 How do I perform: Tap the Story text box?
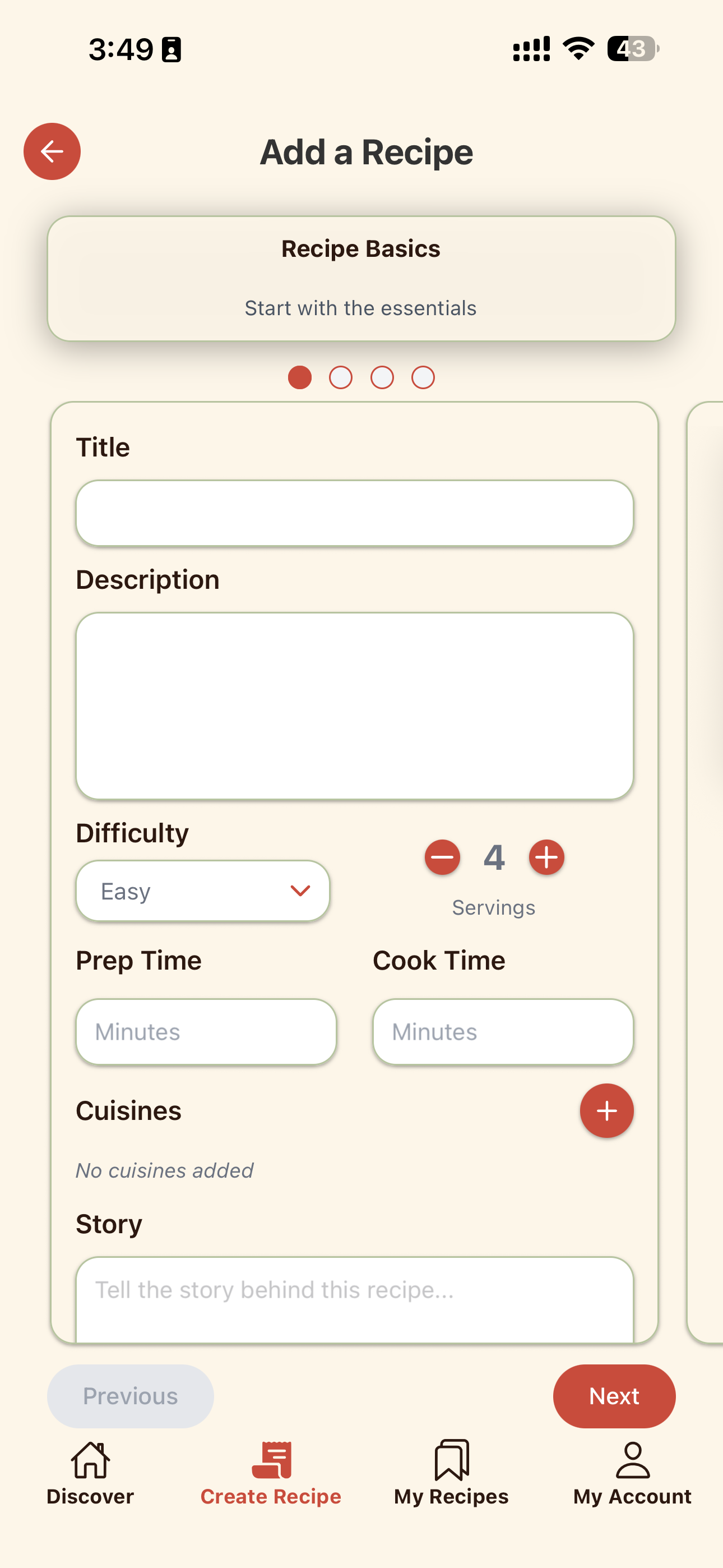point(355,1299)
